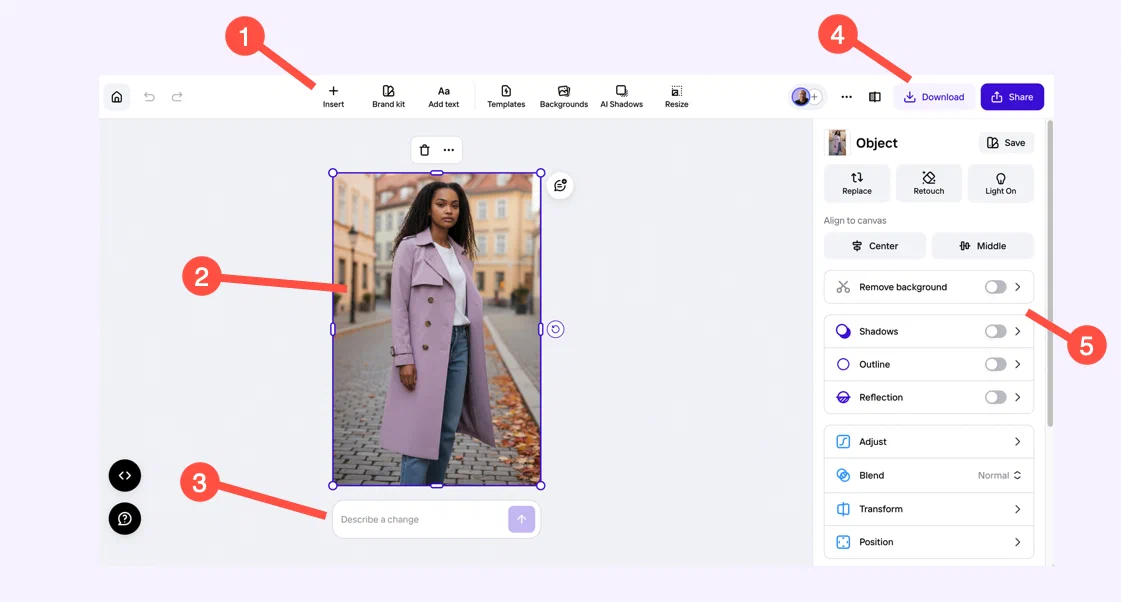This screenshot has height=602, width=1121.
Task: Click the 'Object' panel title
Action: tap(876, 143)
